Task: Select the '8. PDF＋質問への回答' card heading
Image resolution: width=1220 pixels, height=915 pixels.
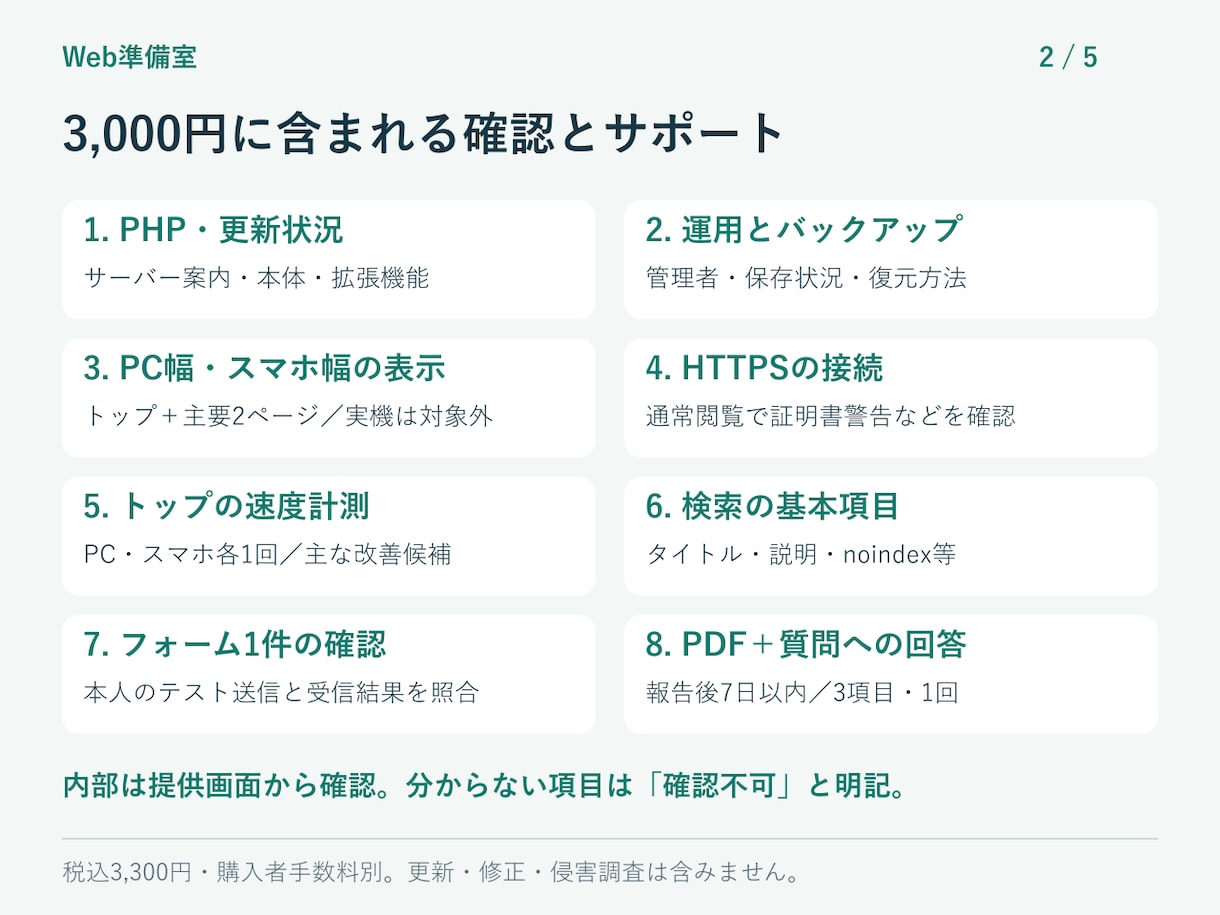Action: click(x=806, y=644)
